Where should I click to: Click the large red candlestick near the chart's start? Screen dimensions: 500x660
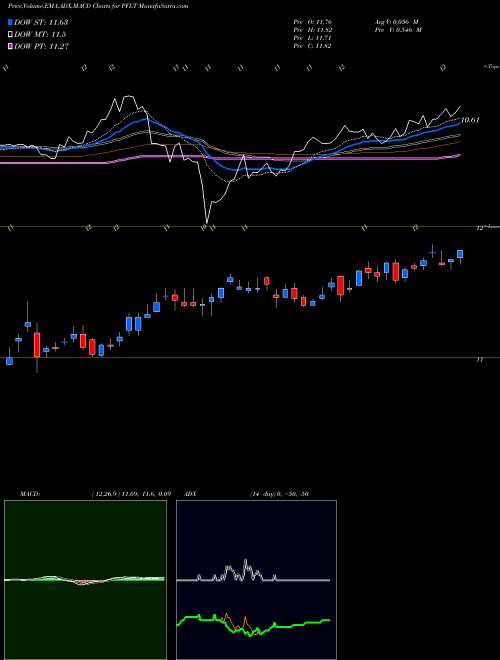pyautogui.click(x=37, y=345)
